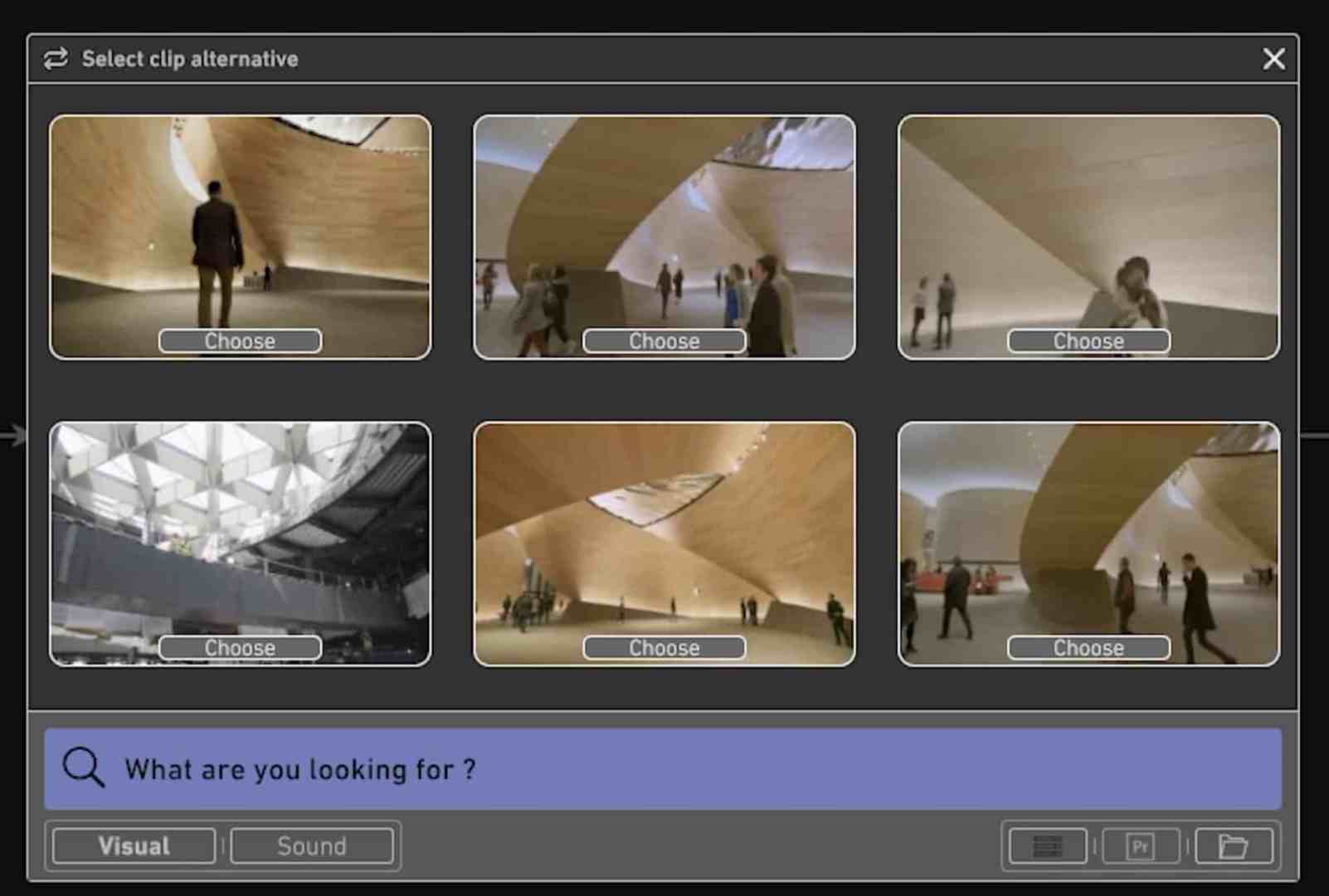Viewport: 1329px width, 896px height.
Task: Select the blurry thumbnail with foreground person
Action: tap(1088, 224)
